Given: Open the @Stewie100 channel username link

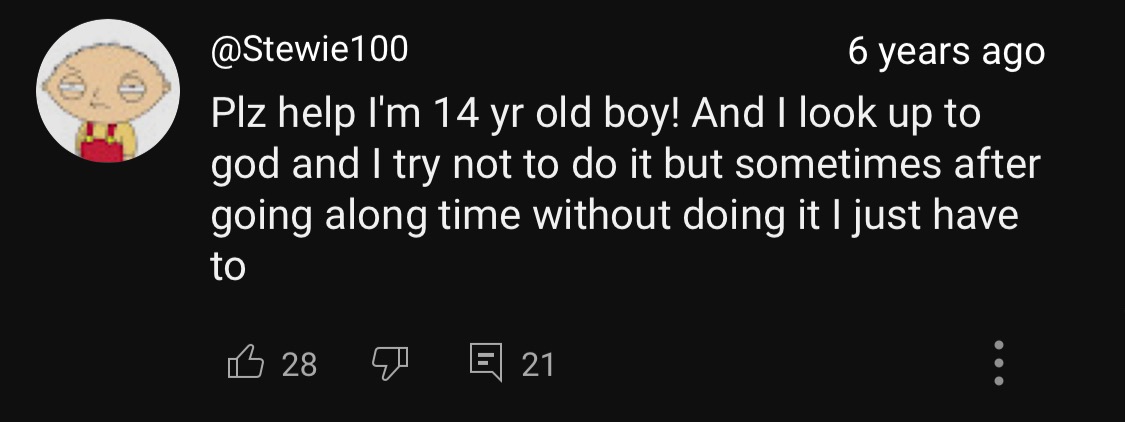Looking at the screenshot, I should pos(309,50).
